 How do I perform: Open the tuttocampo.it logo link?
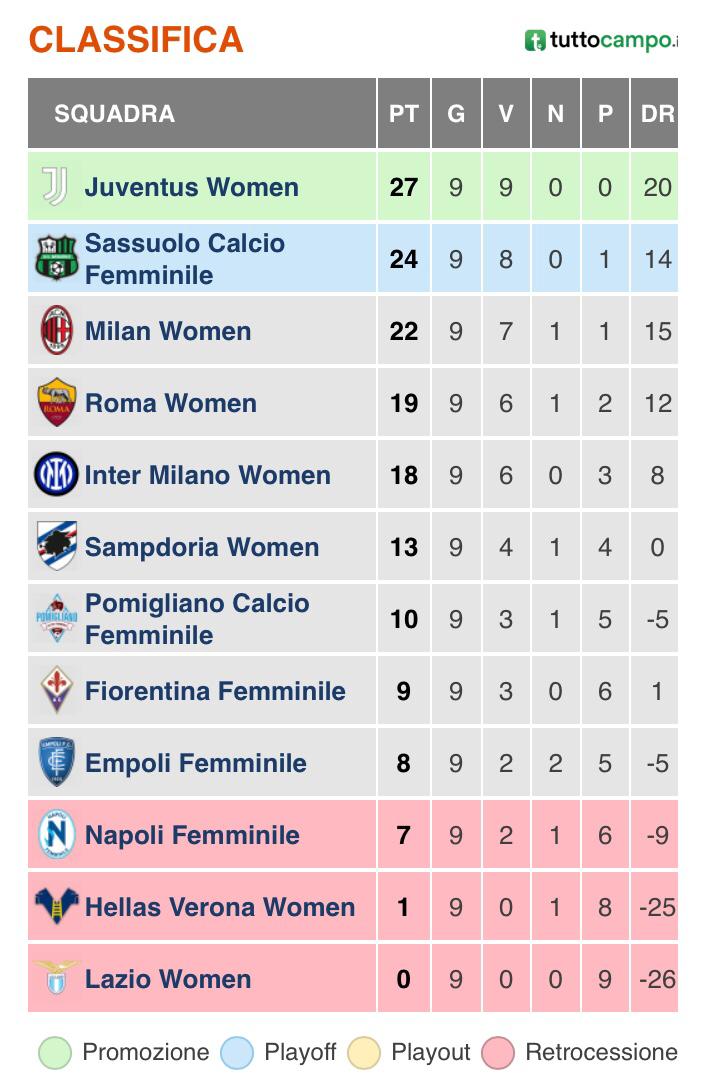pyautogui.click(x=601, y=40)
